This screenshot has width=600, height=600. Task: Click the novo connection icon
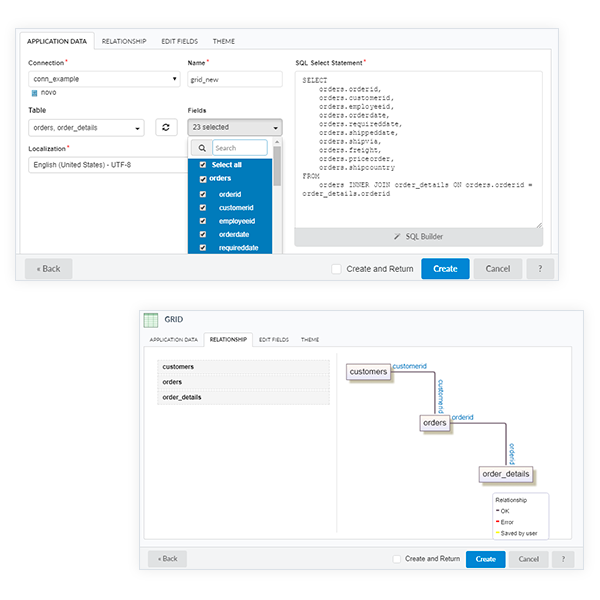pyautogui.click(x=33, y=92)
